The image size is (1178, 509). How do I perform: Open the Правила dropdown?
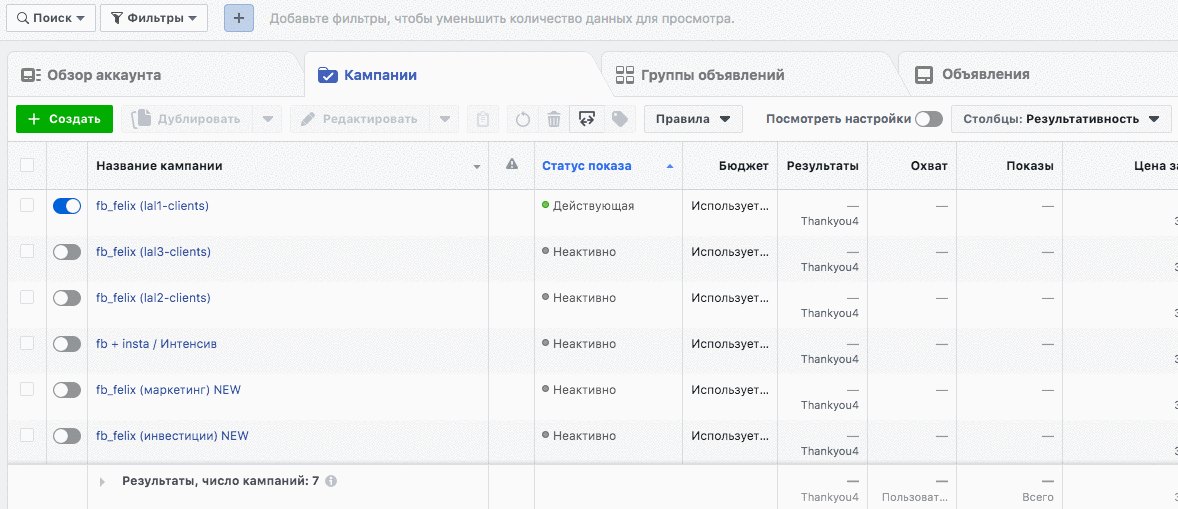pyautogui.click(x=693, y=119)
